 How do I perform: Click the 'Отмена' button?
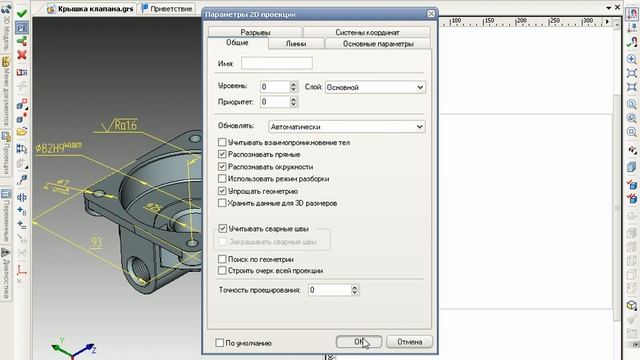(409, 342)
